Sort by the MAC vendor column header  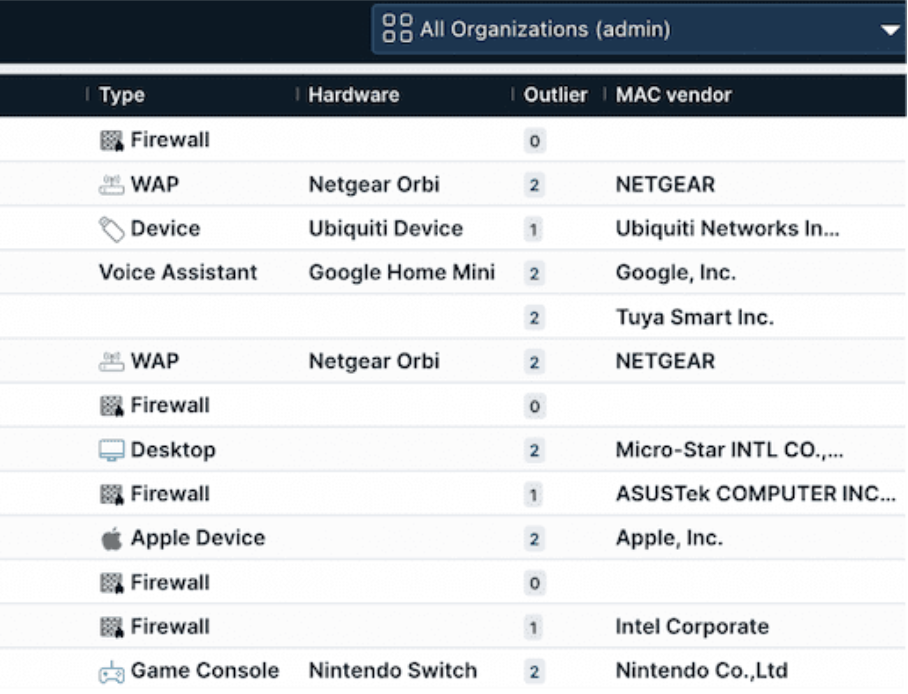[673, 95]
